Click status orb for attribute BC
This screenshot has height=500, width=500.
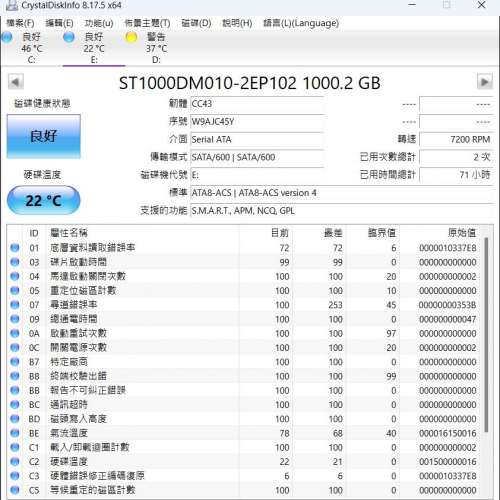tap(15, 405)
